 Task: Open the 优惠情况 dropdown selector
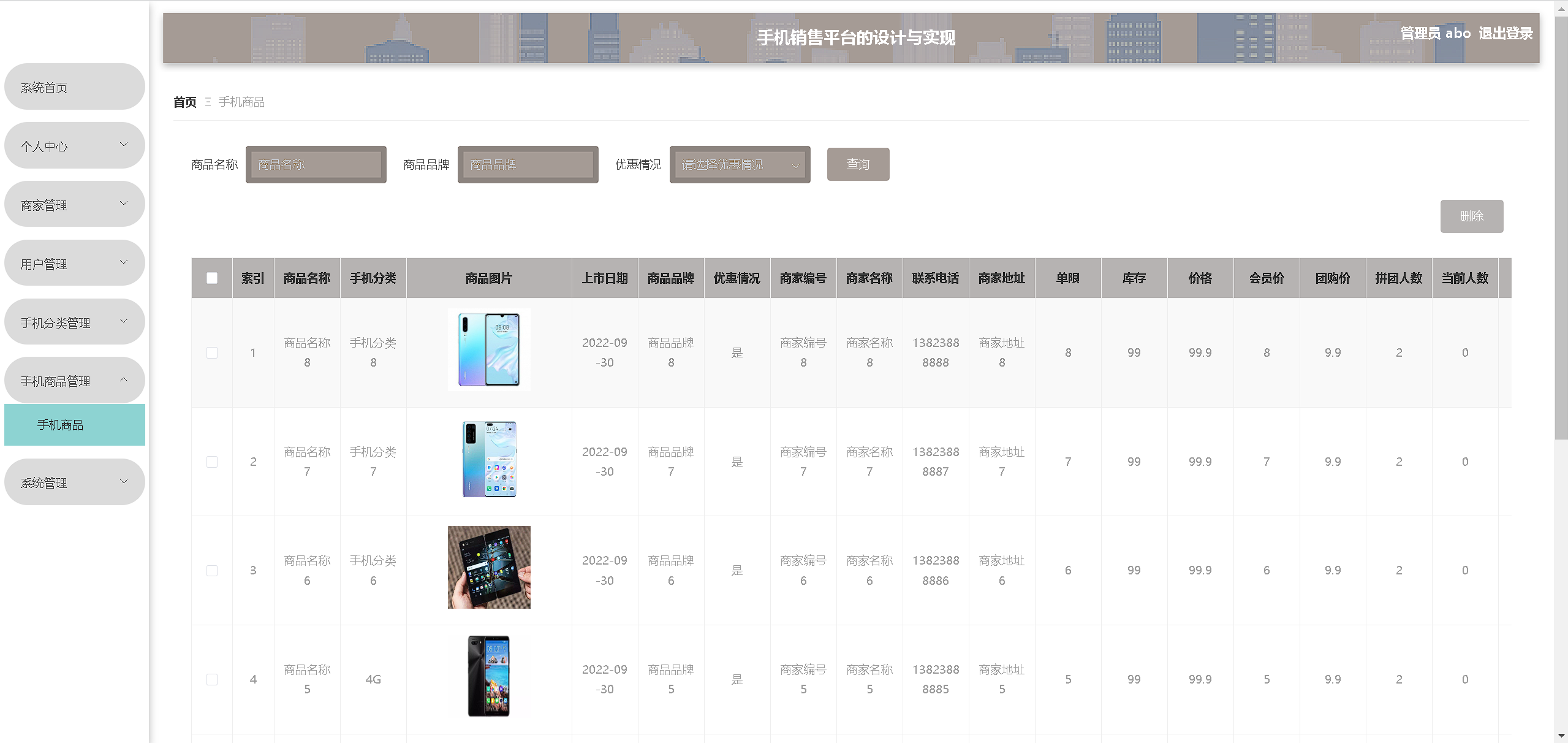[x=740, y=164]
